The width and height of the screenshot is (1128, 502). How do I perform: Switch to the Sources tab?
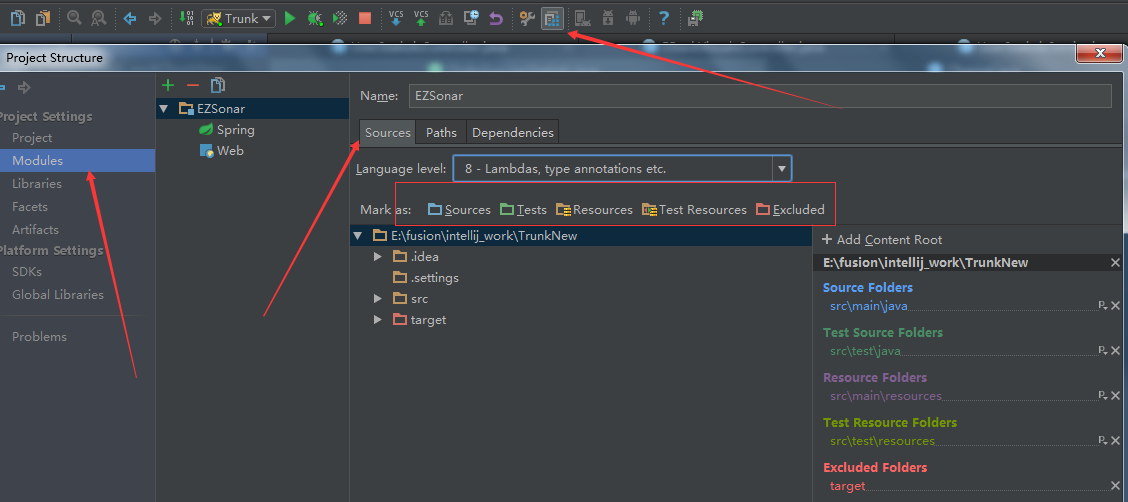tap(388, 132)
